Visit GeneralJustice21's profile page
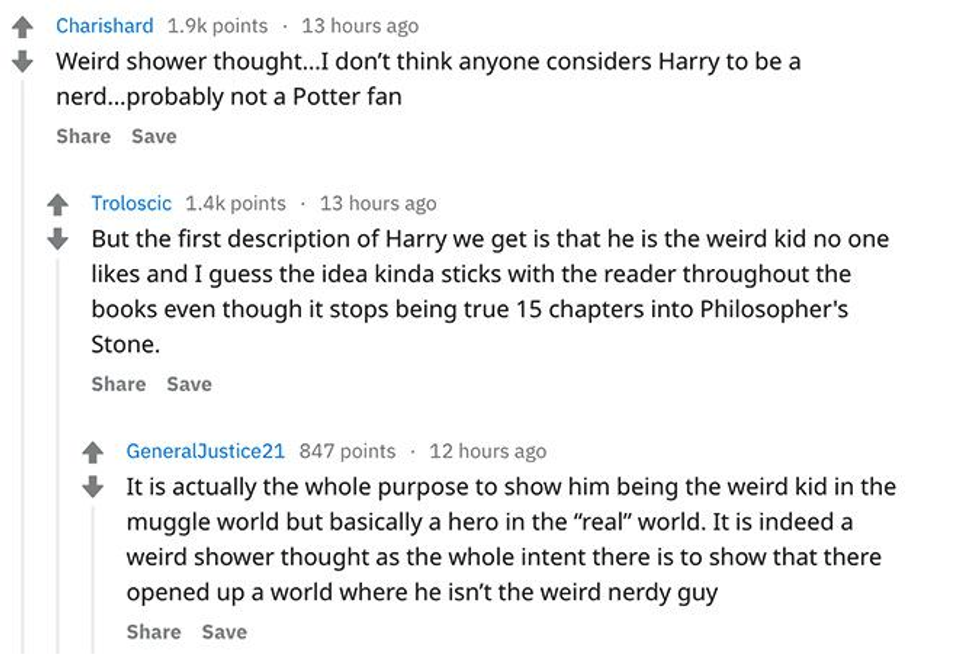The width and height of the screenshot is (980, 662). (x=205, y=451)
